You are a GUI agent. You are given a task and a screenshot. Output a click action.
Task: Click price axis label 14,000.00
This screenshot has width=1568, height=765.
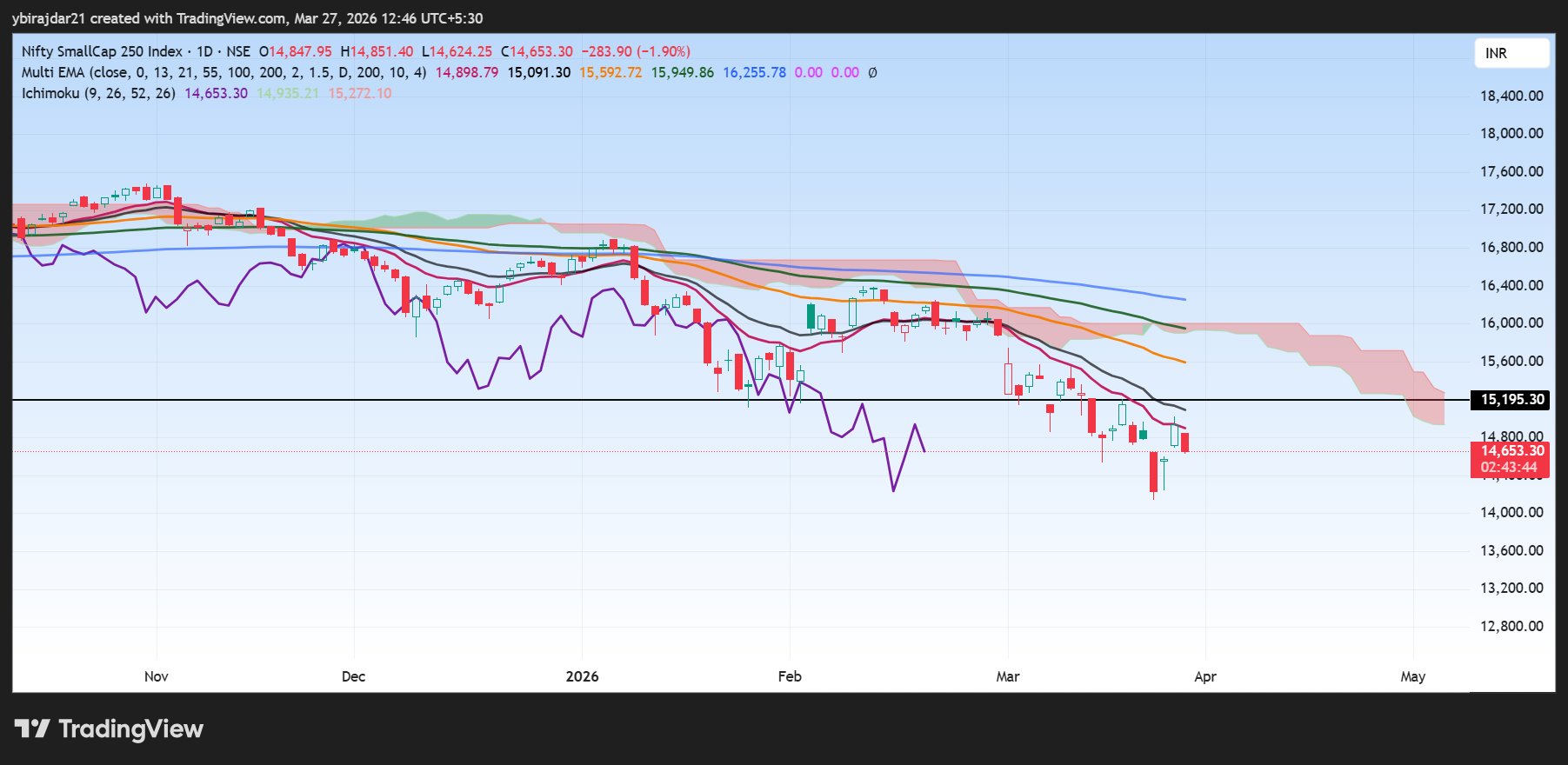[x=1511, y=512]
